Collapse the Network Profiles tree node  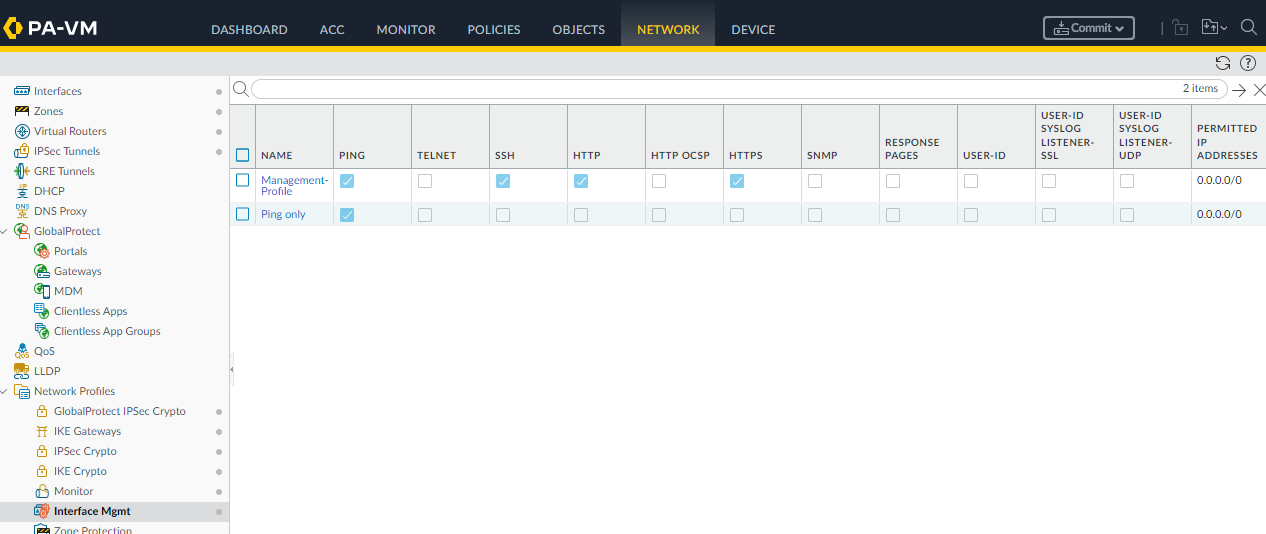(x=5, y=391)
